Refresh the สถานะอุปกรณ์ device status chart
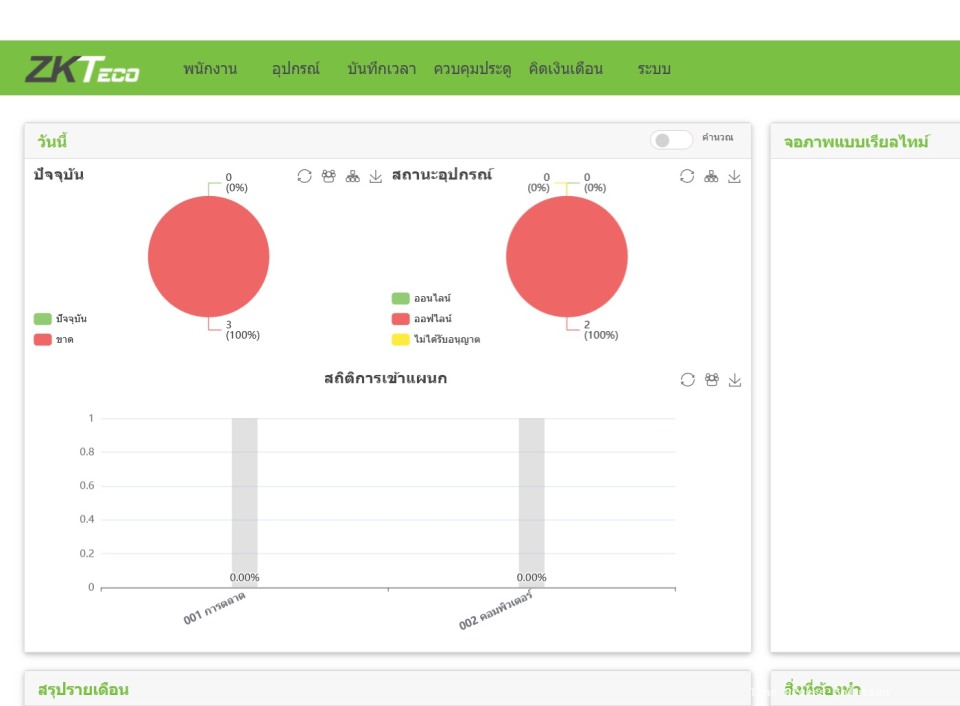960x706 pixels. click(687, 176)
